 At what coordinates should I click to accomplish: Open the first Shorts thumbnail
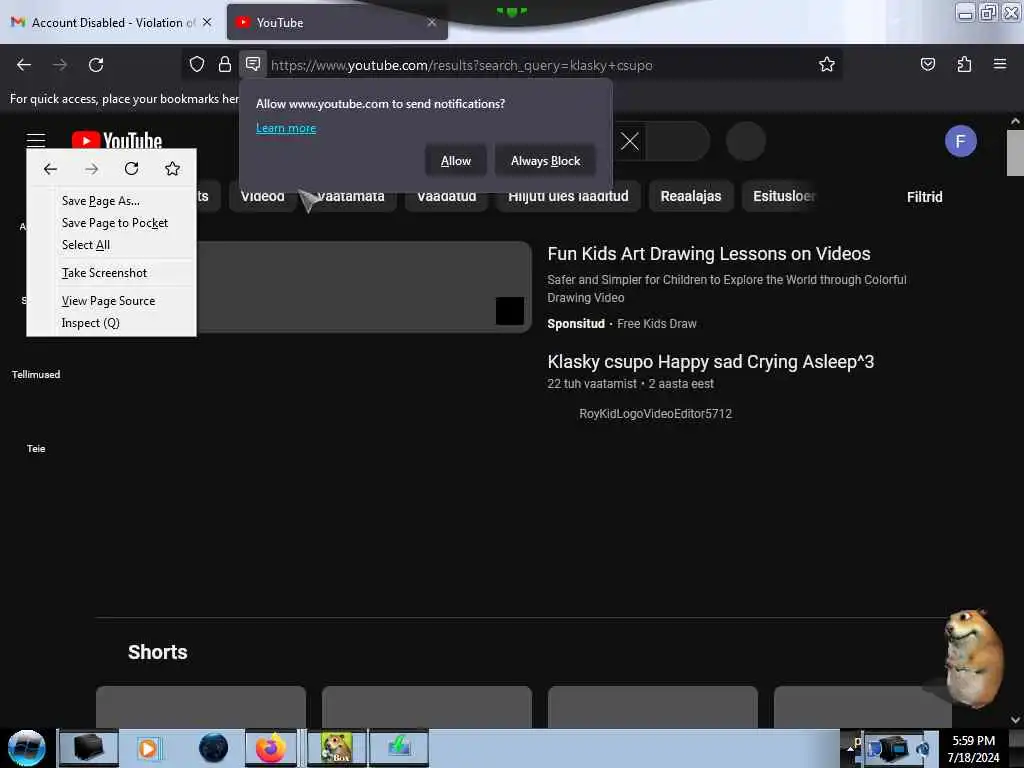pos(200,707)
